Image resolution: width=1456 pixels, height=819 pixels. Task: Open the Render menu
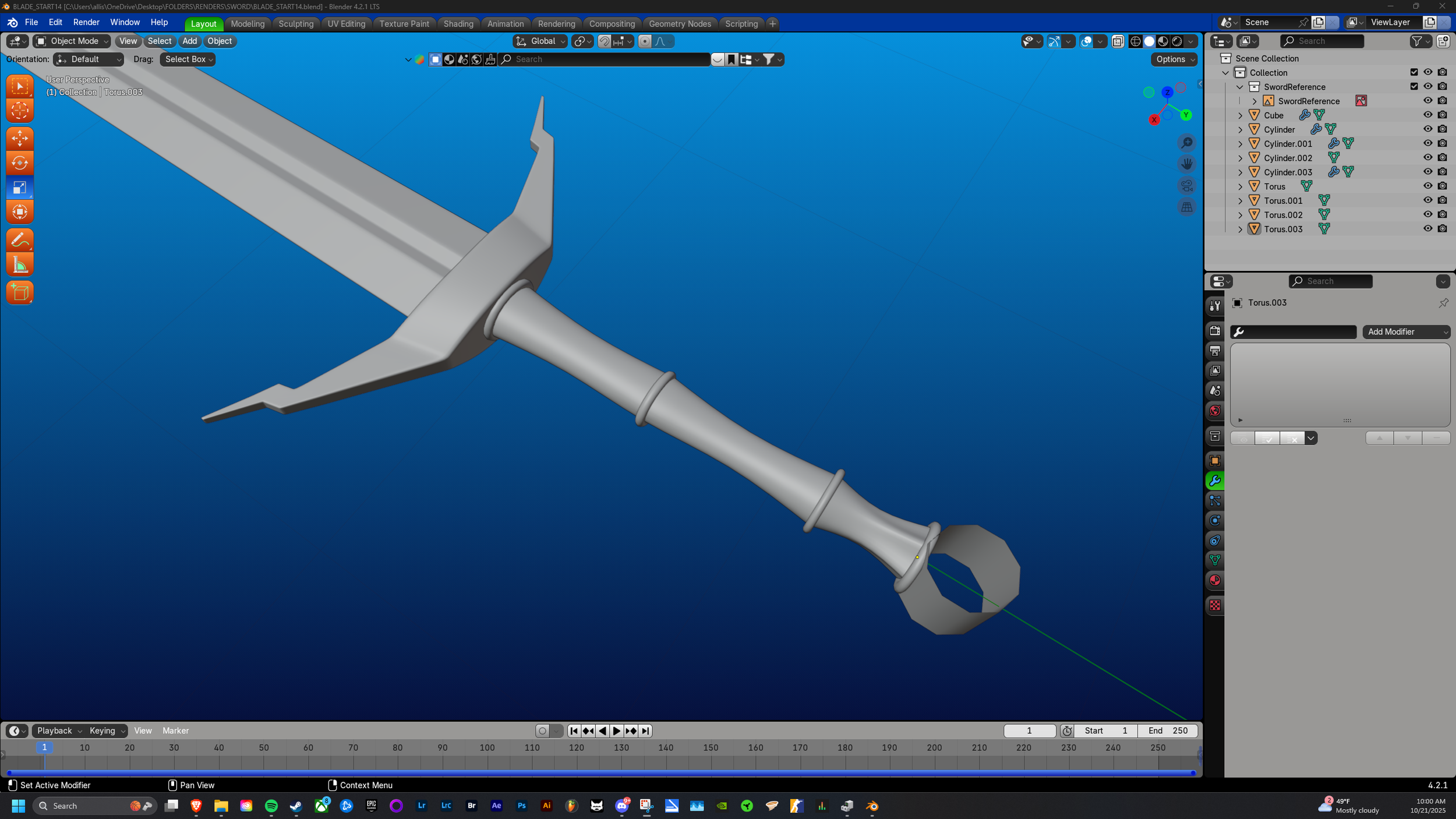[x=86, y=22]
